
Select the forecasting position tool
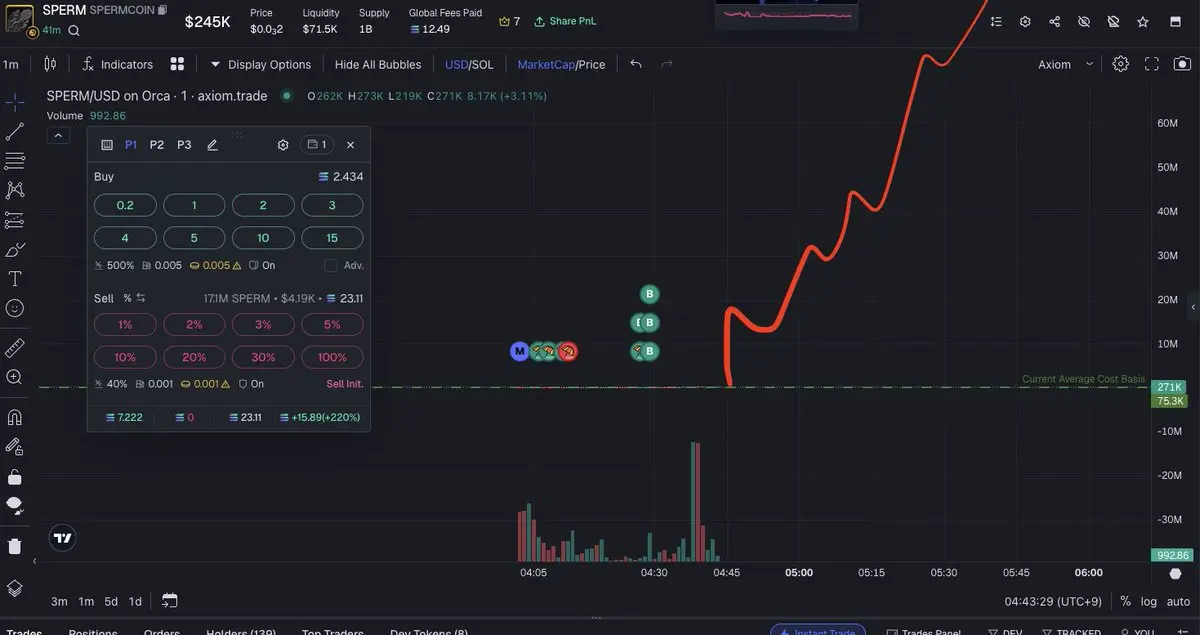click(15, 219)
